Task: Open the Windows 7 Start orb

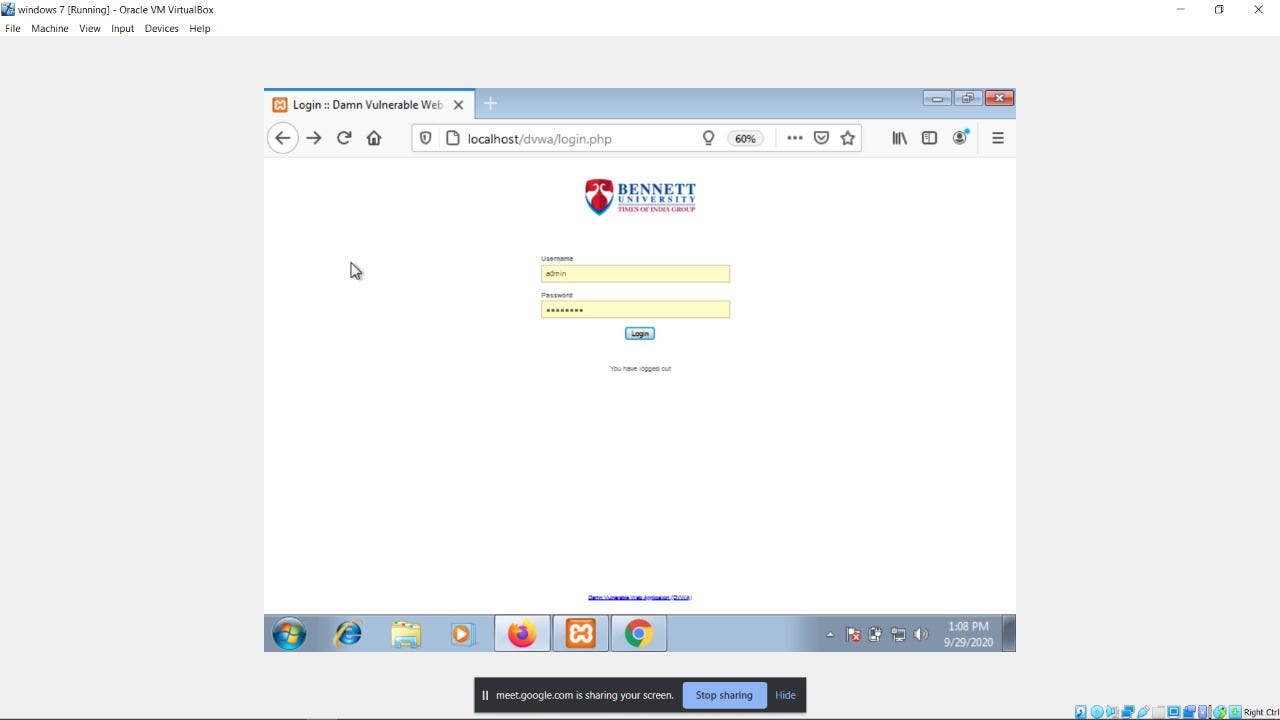Action: [x=289, y=634]
